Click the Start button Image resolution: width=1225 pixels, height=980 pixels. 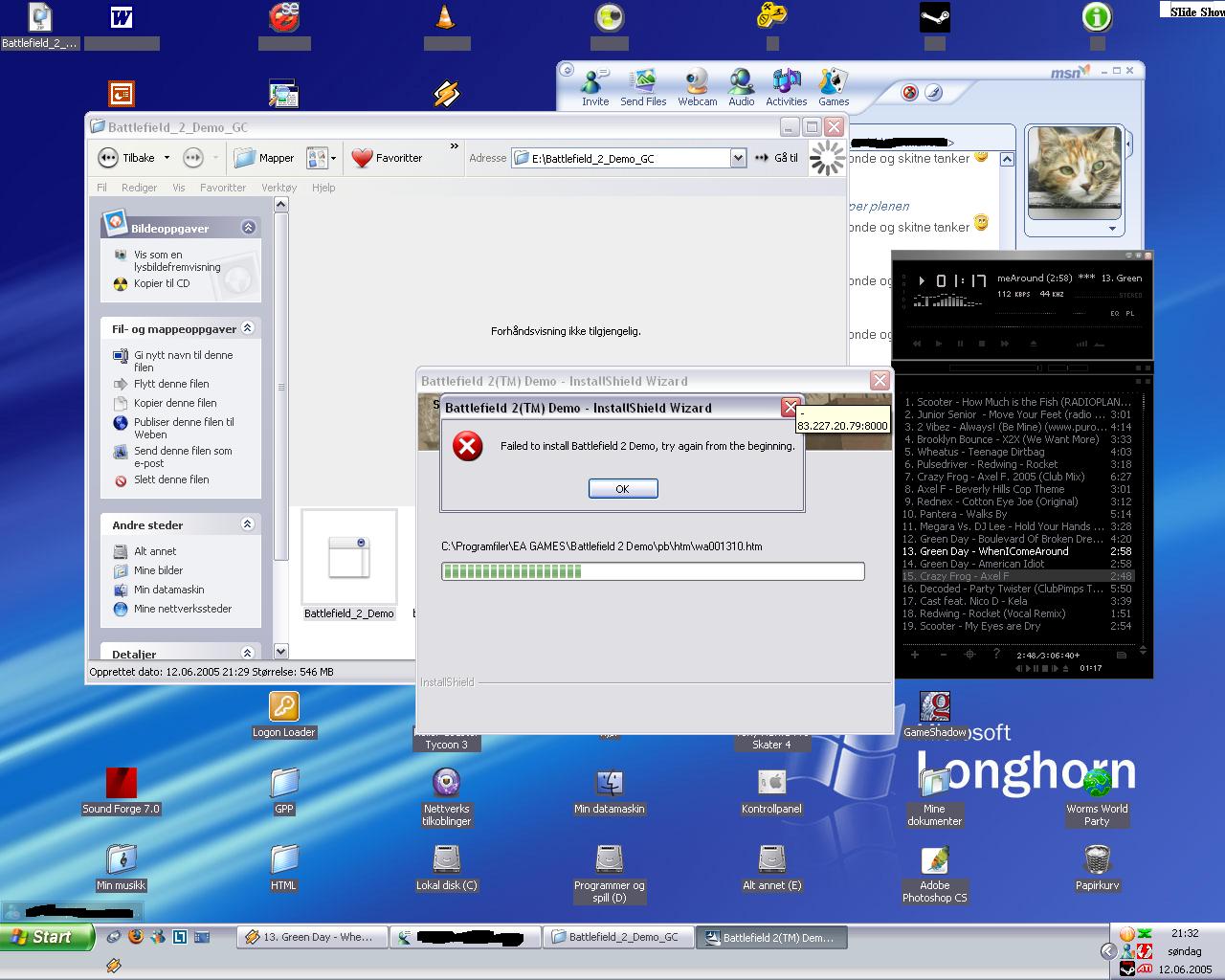47,937
